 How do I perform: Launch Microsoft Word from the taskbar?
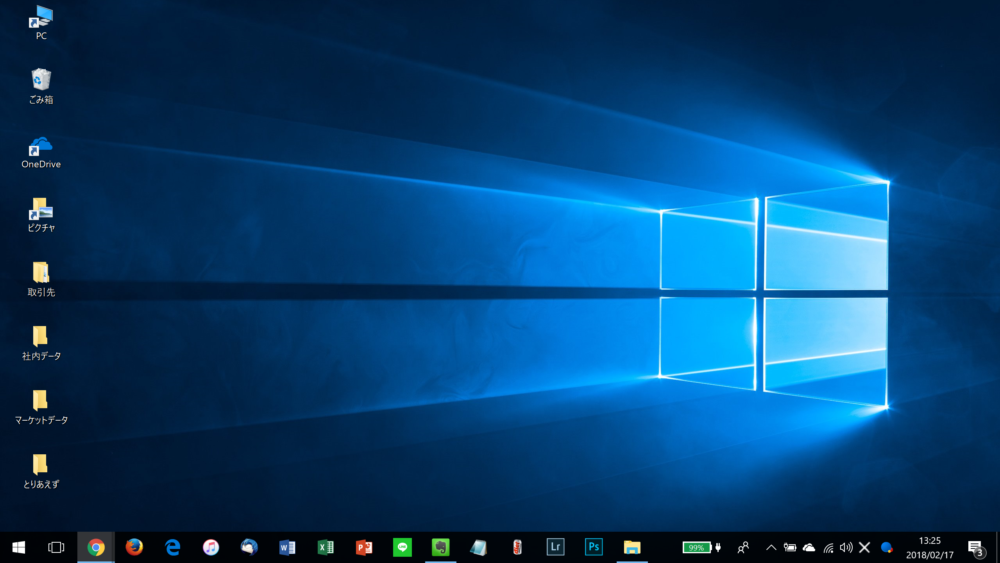coord(287,547)
